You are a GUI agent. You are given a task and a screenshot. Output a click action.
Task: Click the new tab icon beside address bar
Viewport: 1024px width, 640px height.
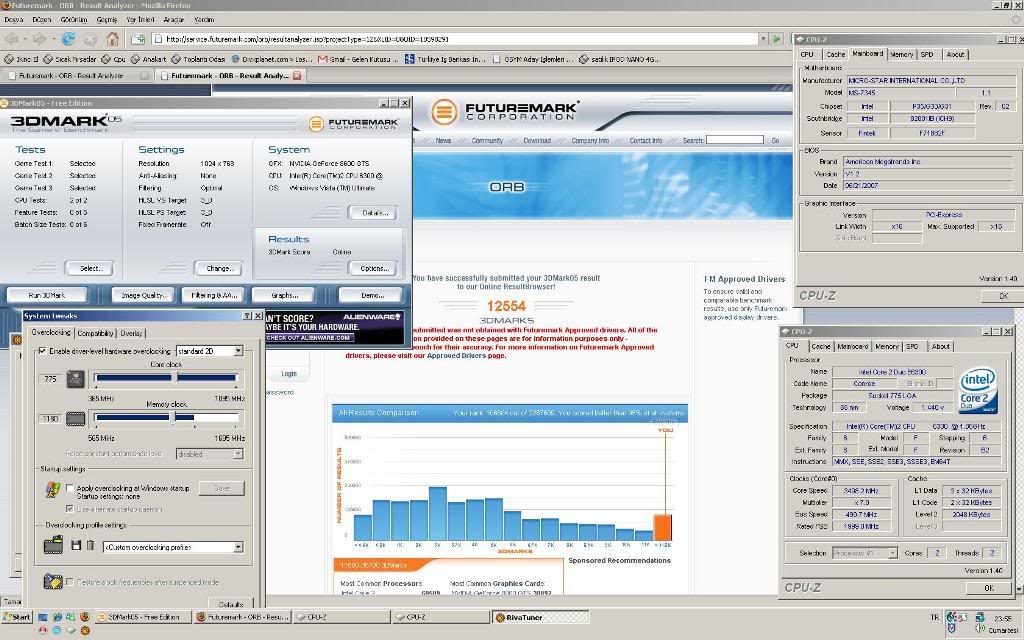click(x=138, y=39)
